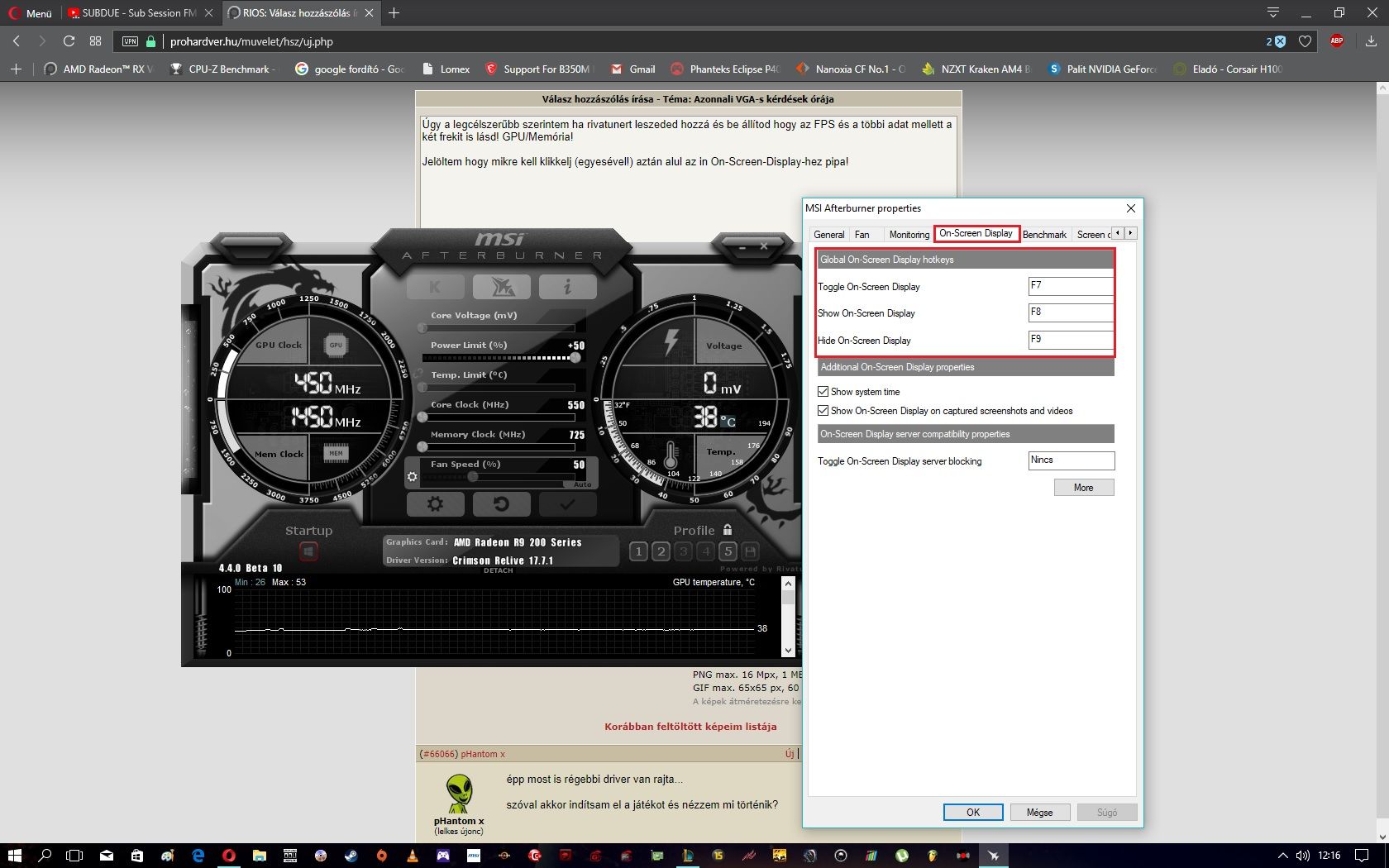Open Afterburner settings gear button
The image size is (1389, 868).
click(435, 503)
